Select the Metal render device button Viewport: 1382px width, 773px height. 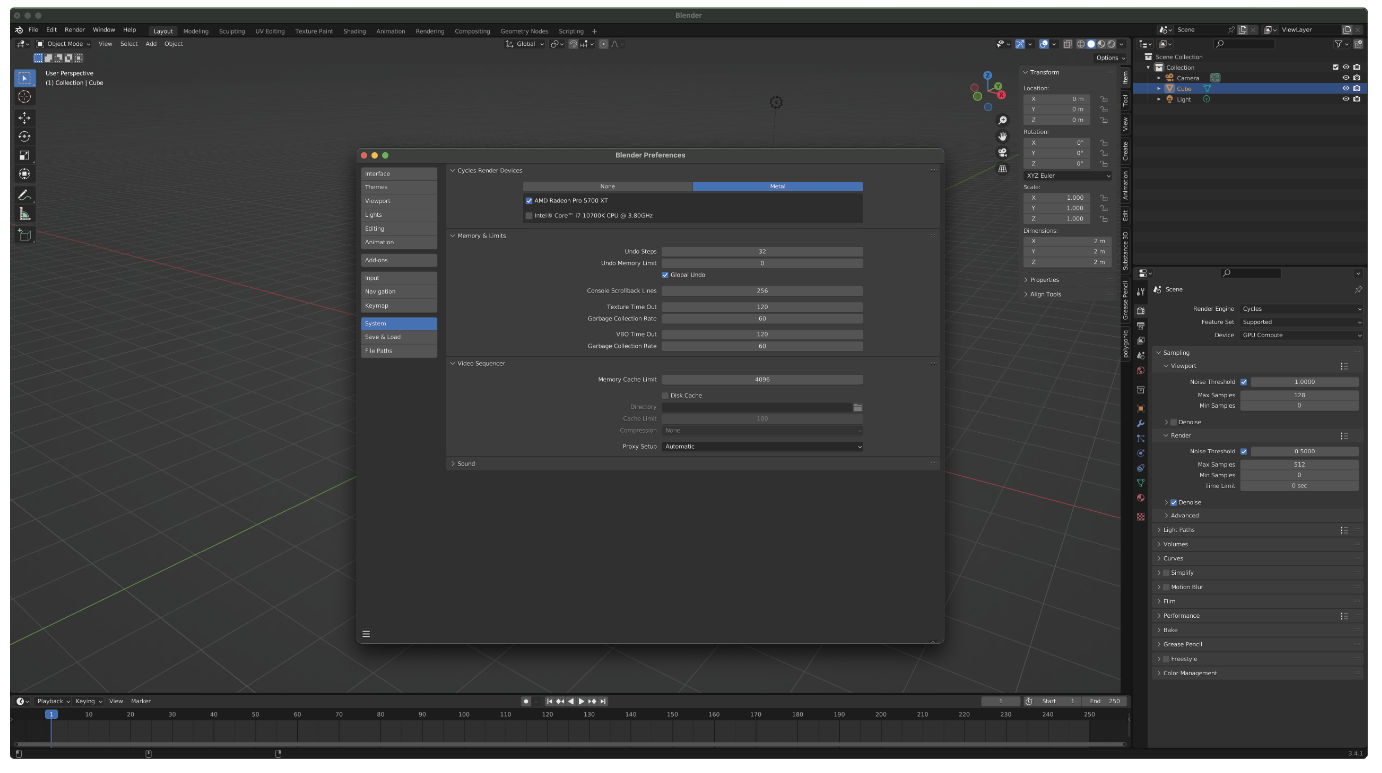coord(777,186)
